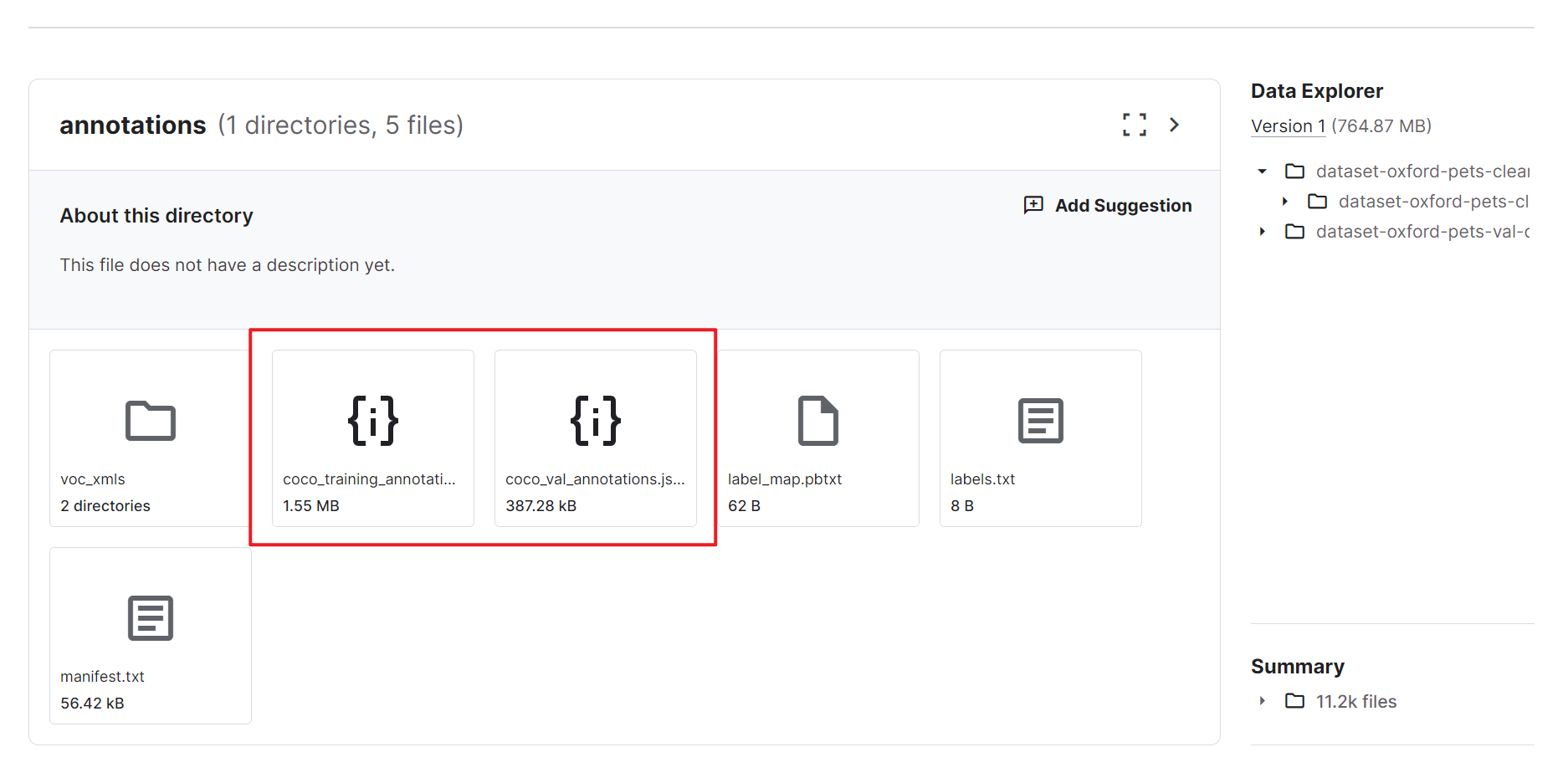The image size is (1568, 783).
Task: Click folder icon of nested dataset-oxford-pets-cl
Action: (1318, 201)
